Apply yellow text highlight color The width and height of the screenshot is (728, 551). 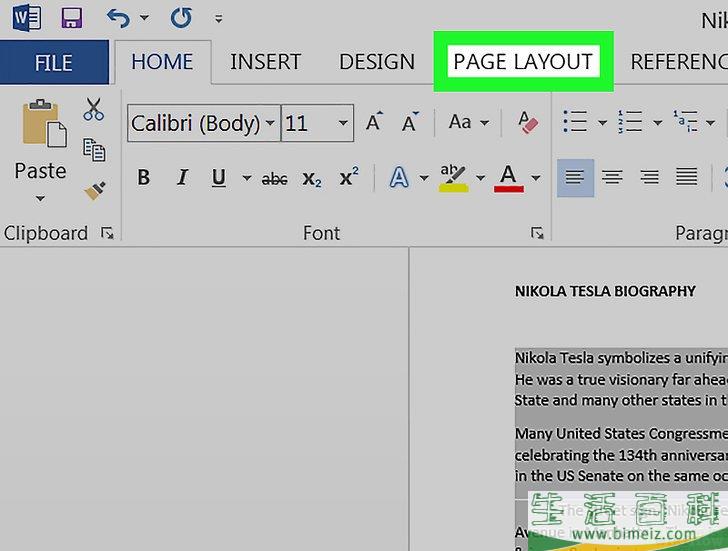pos(454,178)
